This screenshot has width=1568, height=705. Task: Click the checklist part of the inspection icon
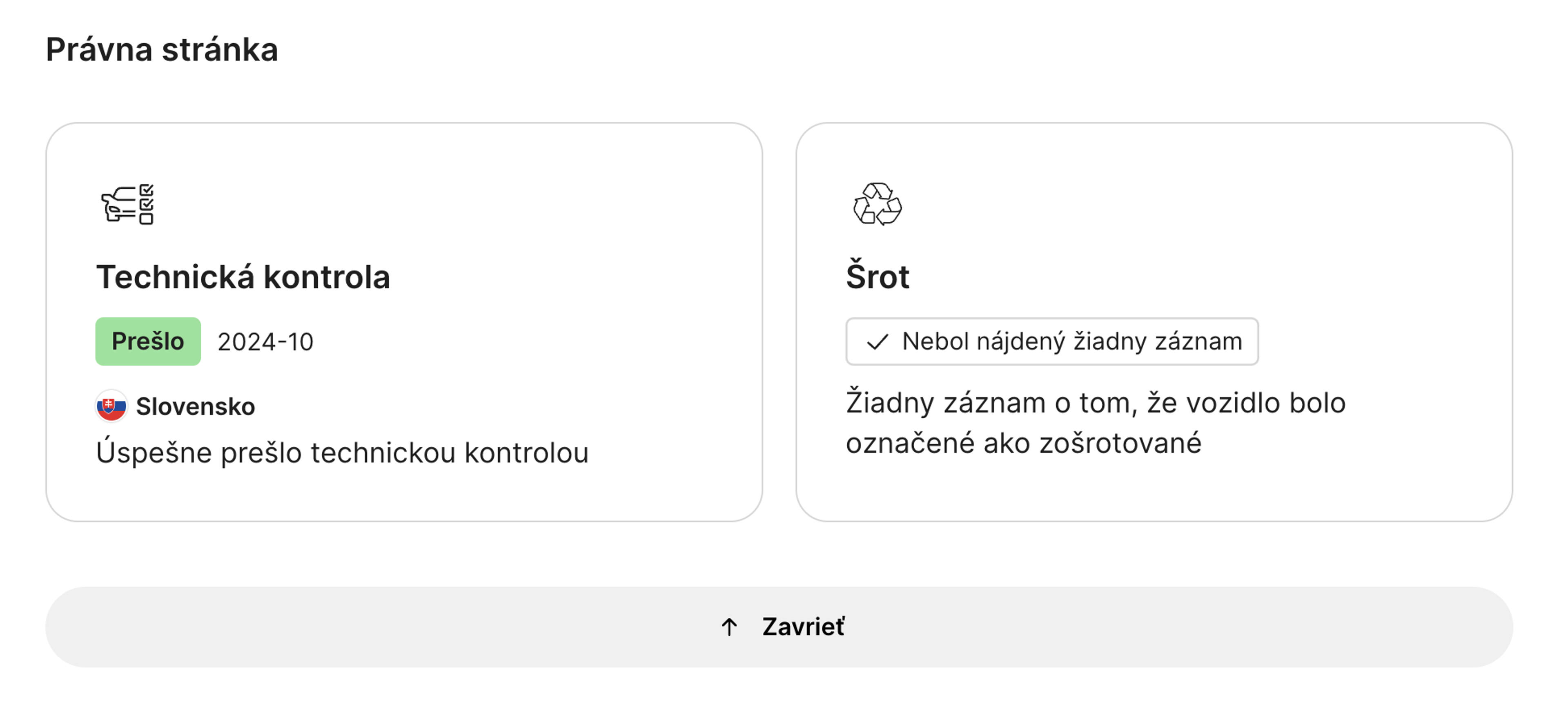pyautogui.click(x=145, y=205)
